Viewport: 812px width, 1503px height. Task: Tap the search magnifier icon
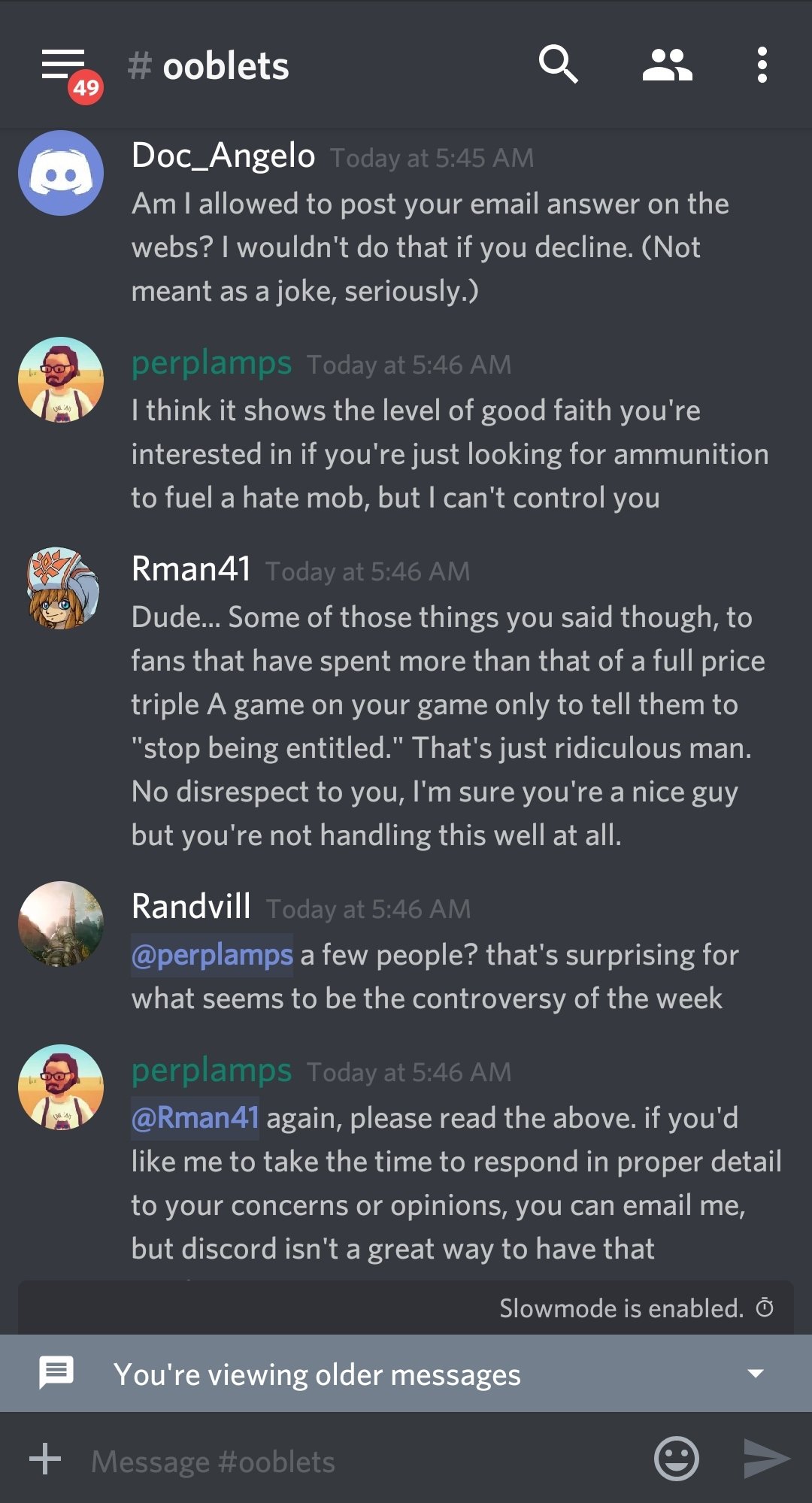pos(558,65)
